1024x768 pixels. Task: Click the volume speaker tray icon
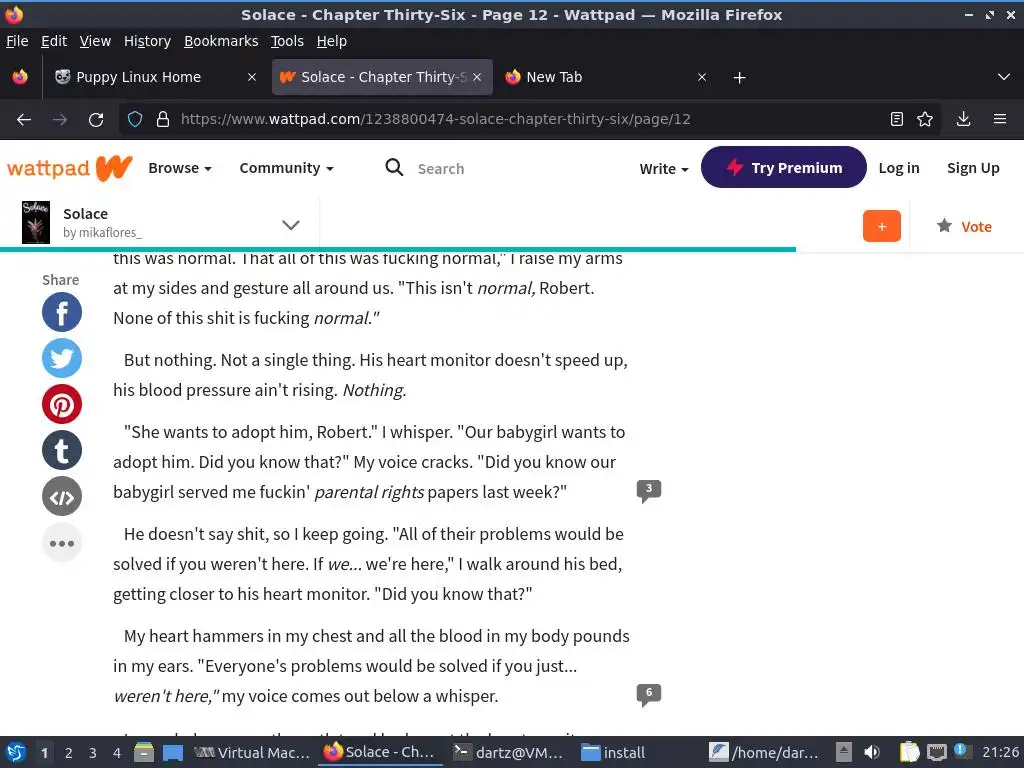pyautogui.click(x=872, y=752)
